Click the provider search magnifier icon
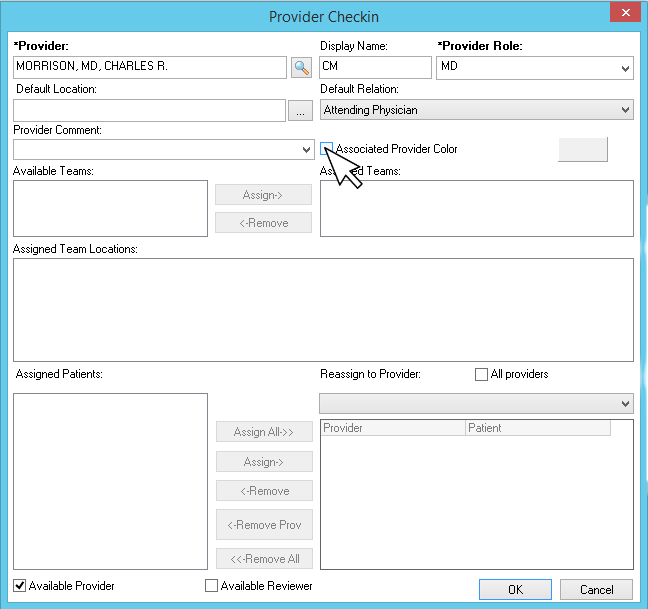The width and height of the screenshot is (648, 609). click(x=301, y=67)
